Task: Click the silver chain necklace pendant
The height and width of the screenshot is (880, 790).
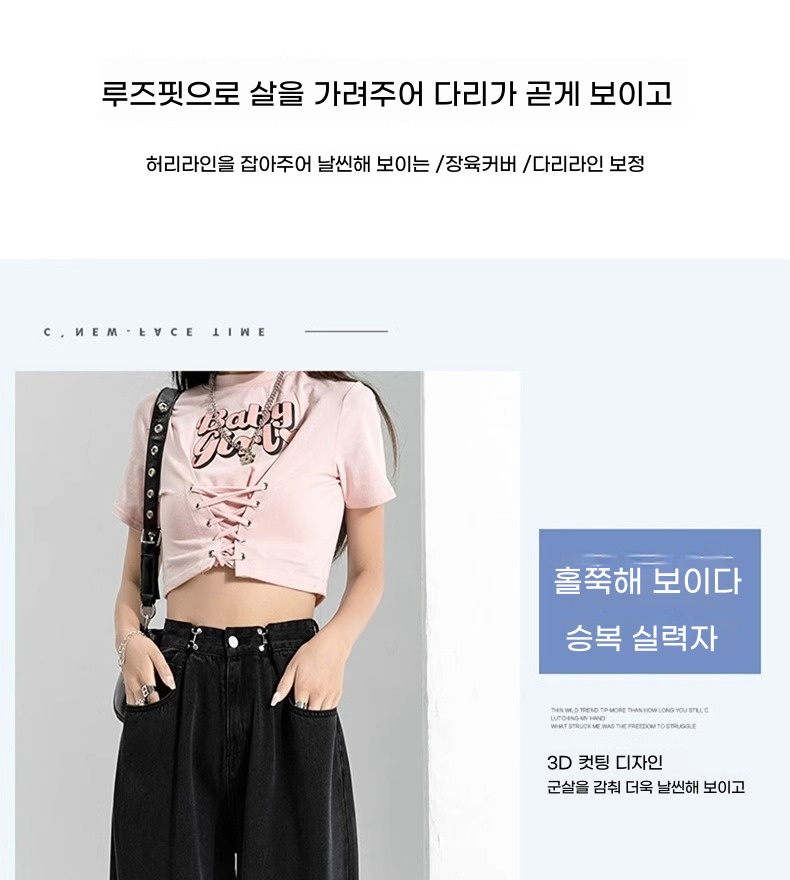Action: click(245, 457)
